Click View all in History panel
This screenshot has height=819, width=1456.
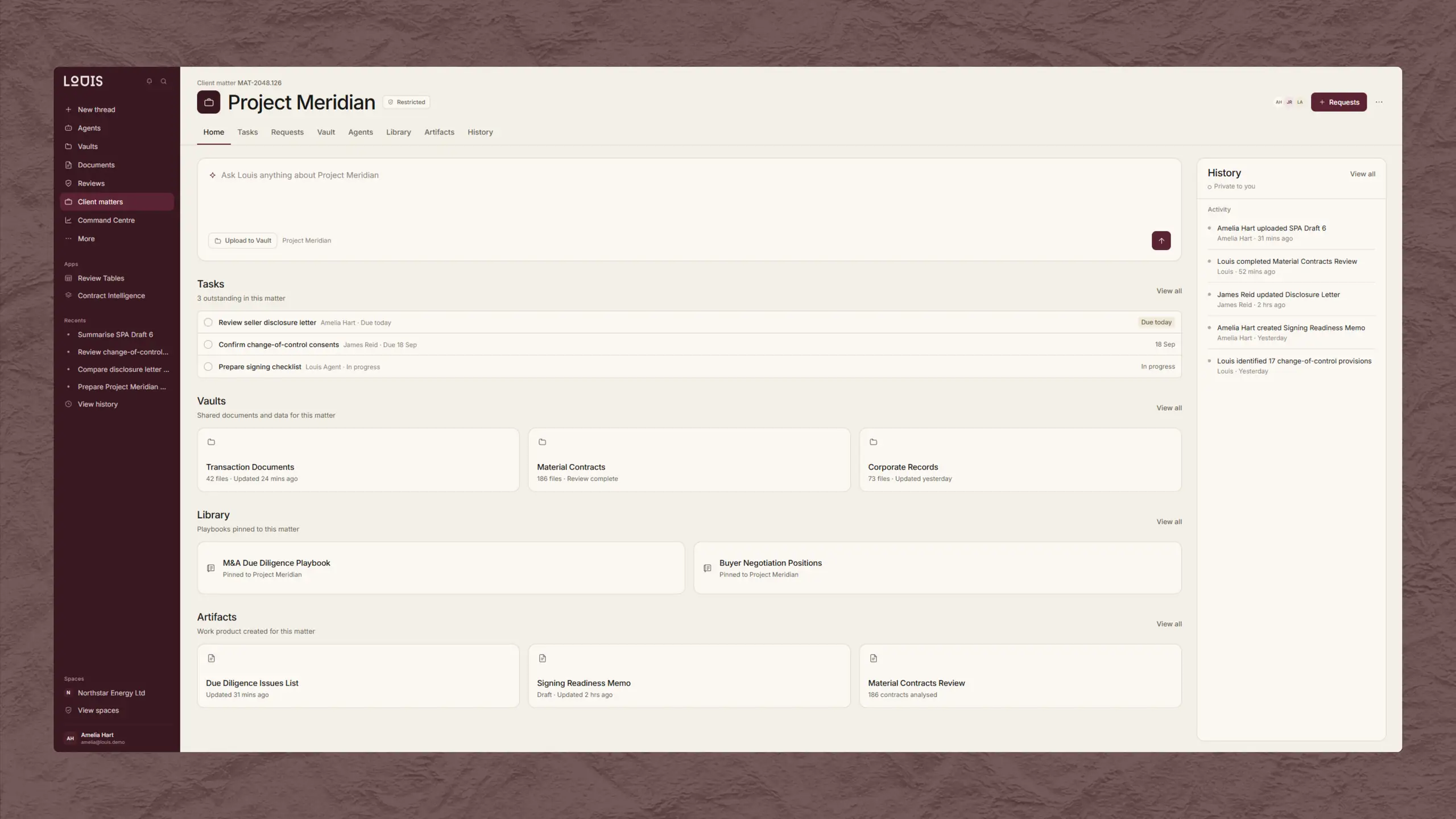pos(1362,174)
